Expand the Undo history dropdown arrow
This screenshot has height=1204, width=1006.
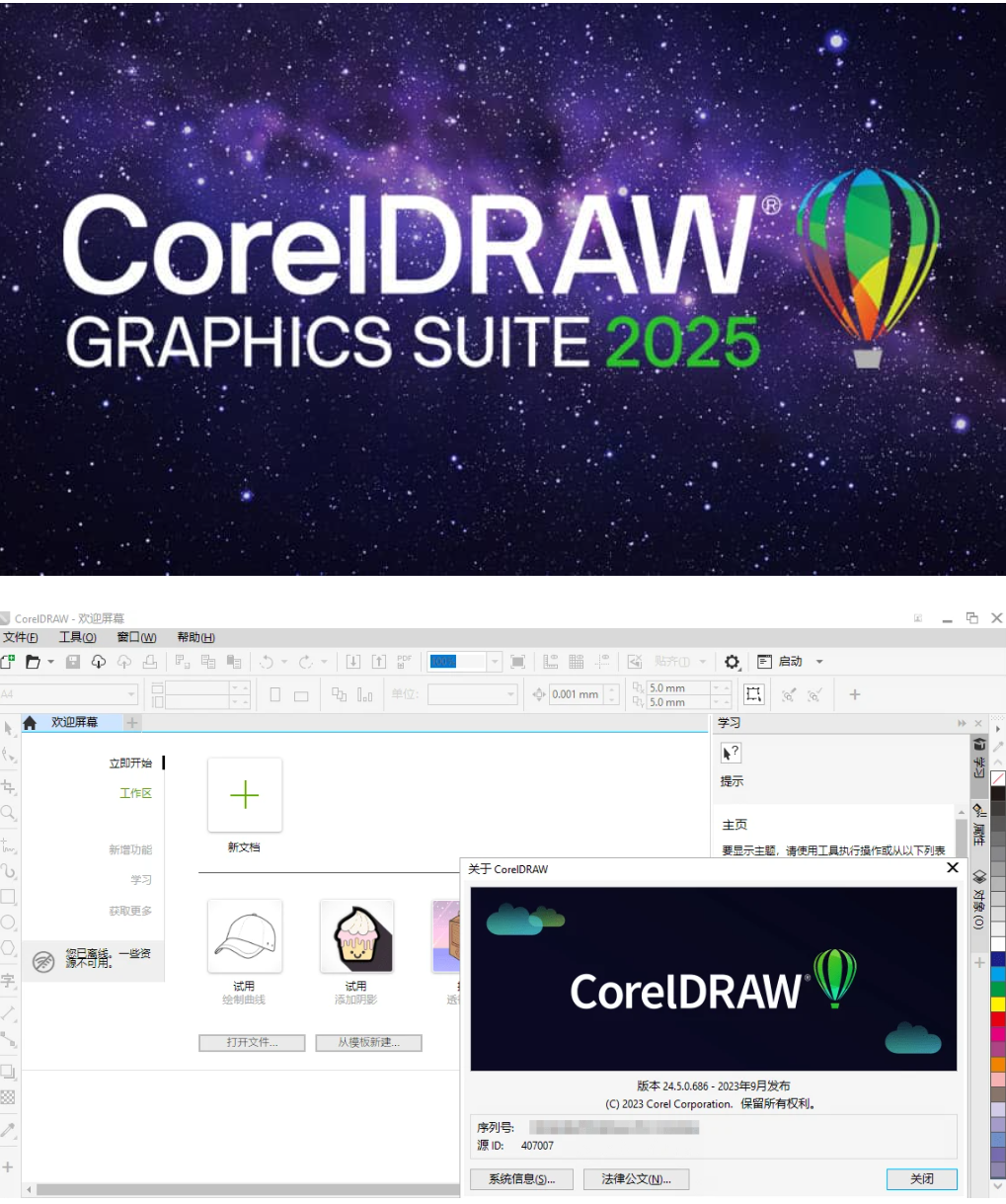coord(284,662)
